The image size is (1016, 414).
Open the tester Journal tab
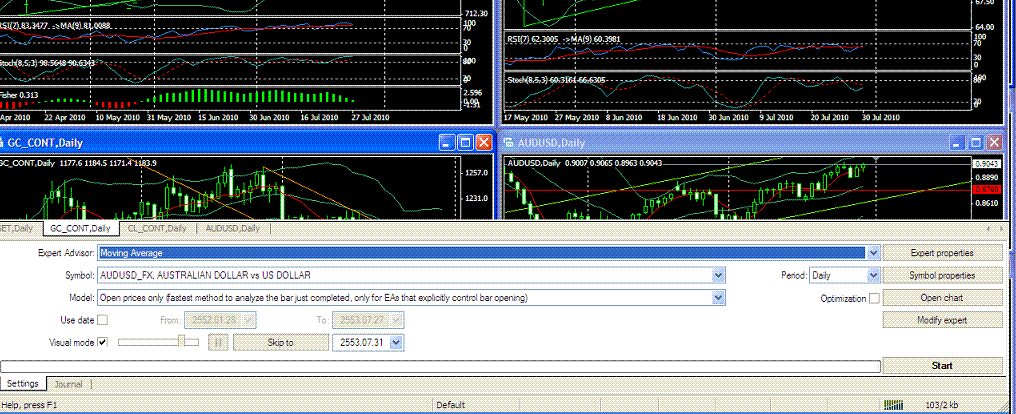68,384
